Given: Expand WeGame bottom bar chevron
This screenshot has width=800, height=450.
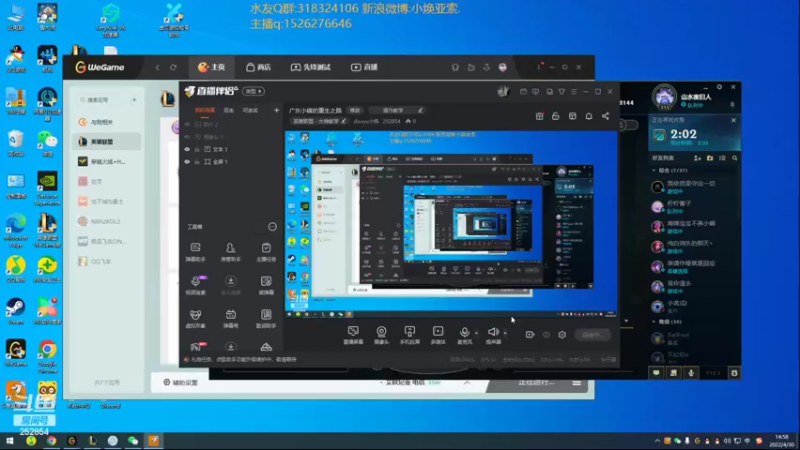Looking at the screenshot, I should 467,383.
